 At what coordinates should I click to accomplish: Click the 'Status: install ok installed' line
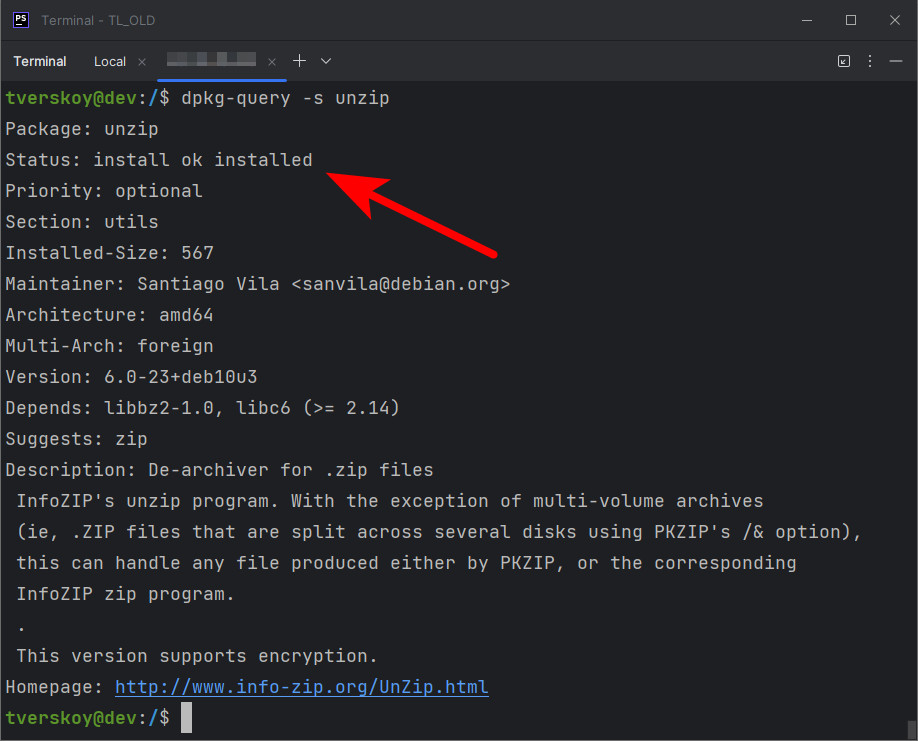[x=159, y=160]
